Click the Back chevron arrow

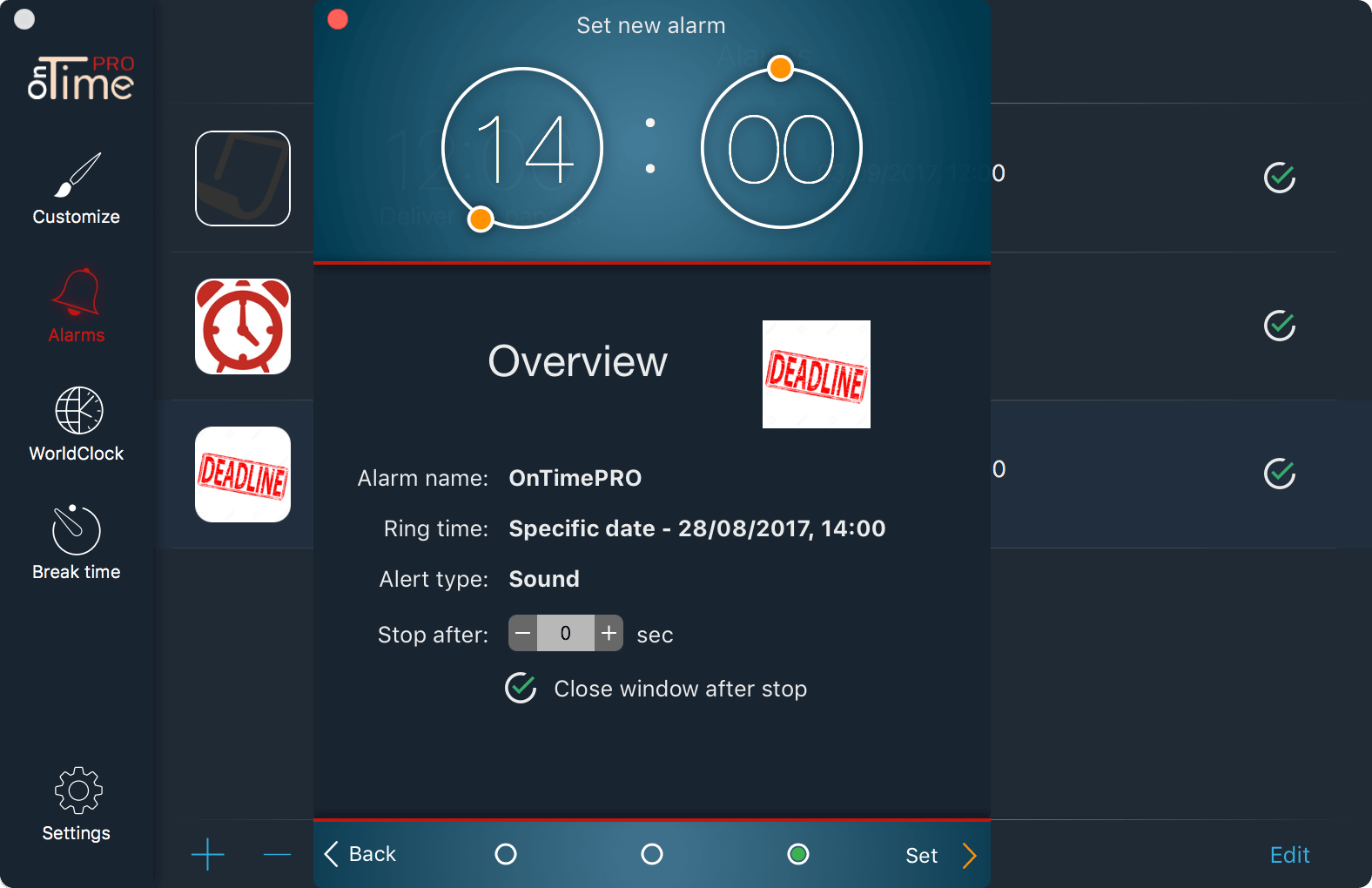pyautogui.click(x=331, y=854)
